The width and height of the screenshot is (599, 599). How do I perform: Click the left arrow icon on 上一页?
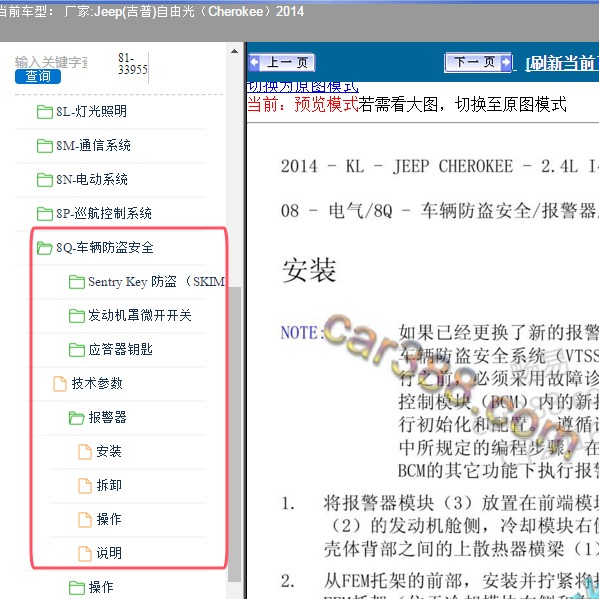pos(254,62)
